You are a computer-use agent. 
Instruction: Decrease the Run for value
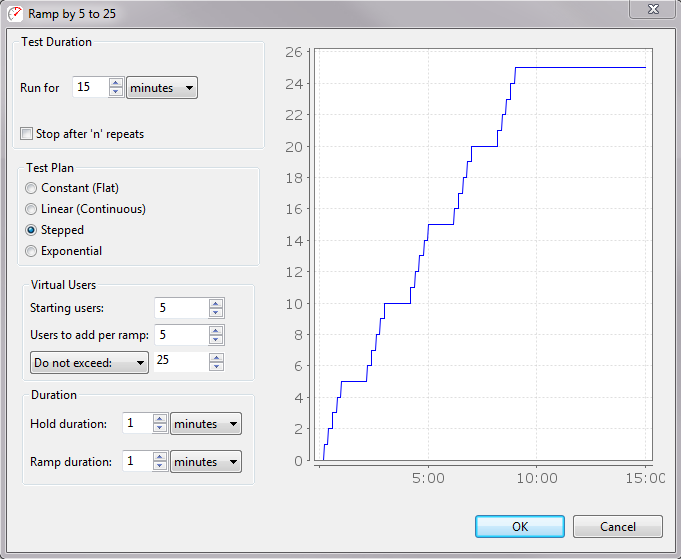116,92
